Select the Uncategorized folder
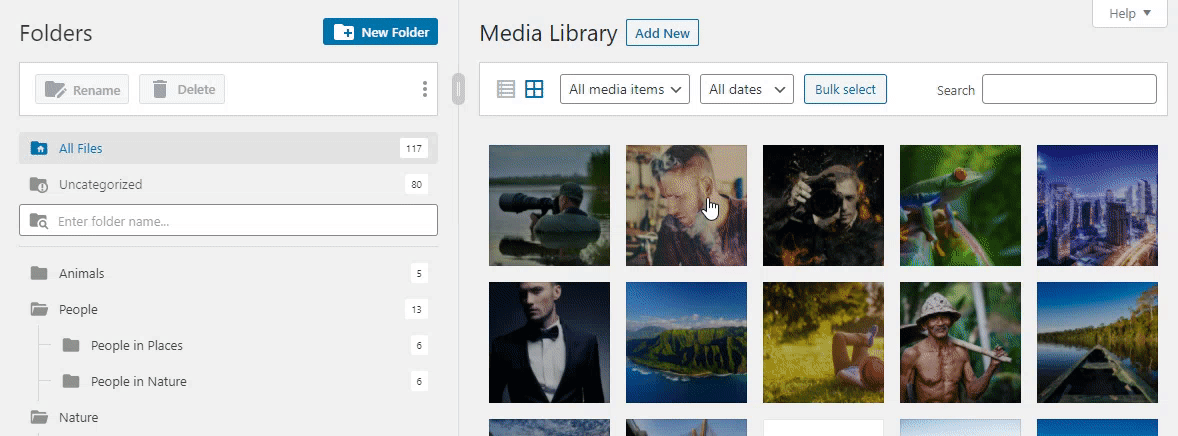1178x436 pixels. [228, 184]
